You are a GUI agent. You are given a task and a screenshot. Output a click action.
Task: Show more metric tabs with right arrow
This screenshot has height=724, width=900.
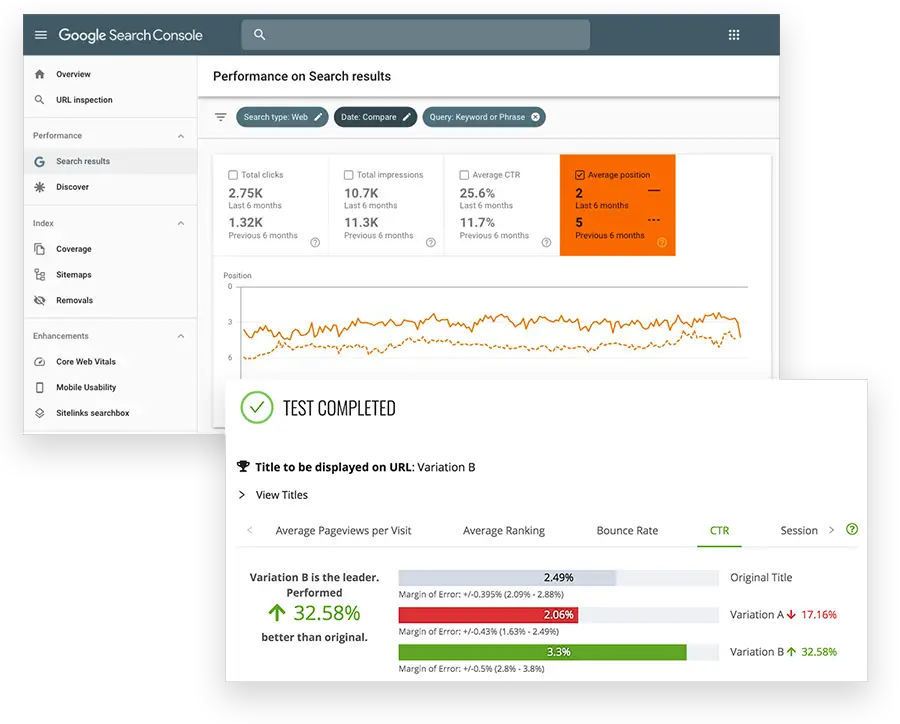pyautogui.click(x=831, y=530)
